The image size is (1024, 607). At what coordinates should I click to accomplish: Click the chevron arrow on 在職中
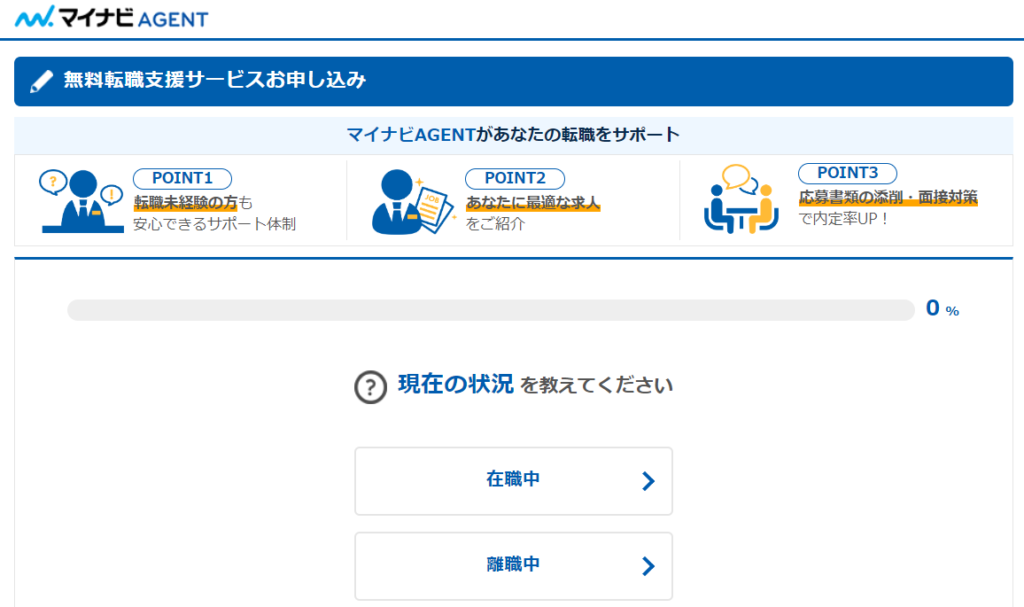(x=648, y=481)
